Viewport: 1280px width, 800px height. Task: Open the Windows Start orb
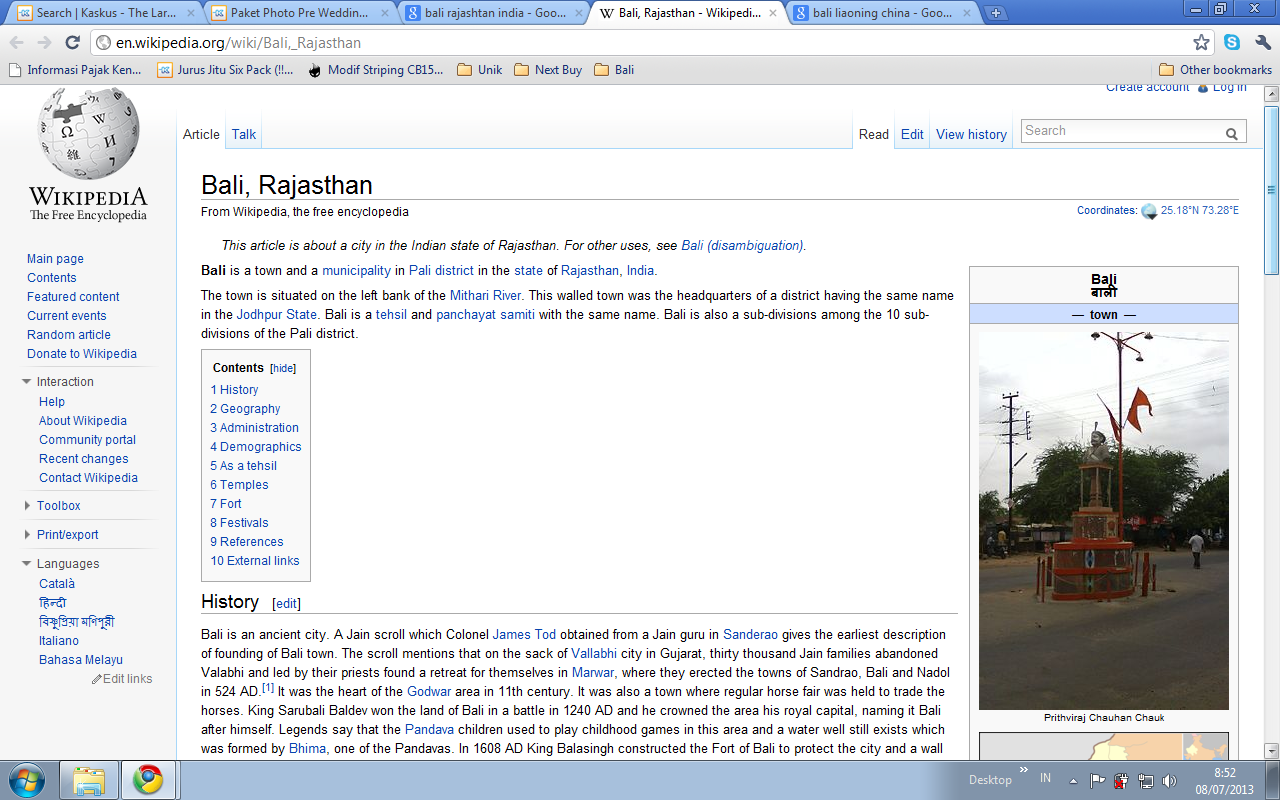point(27,779)
